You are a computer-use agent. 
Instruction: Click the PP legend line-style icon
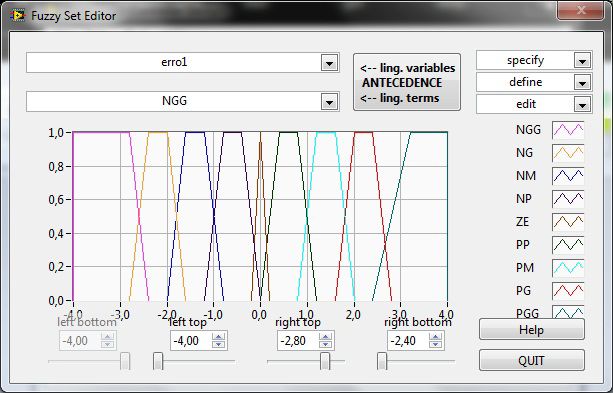[x=568, y=245]
